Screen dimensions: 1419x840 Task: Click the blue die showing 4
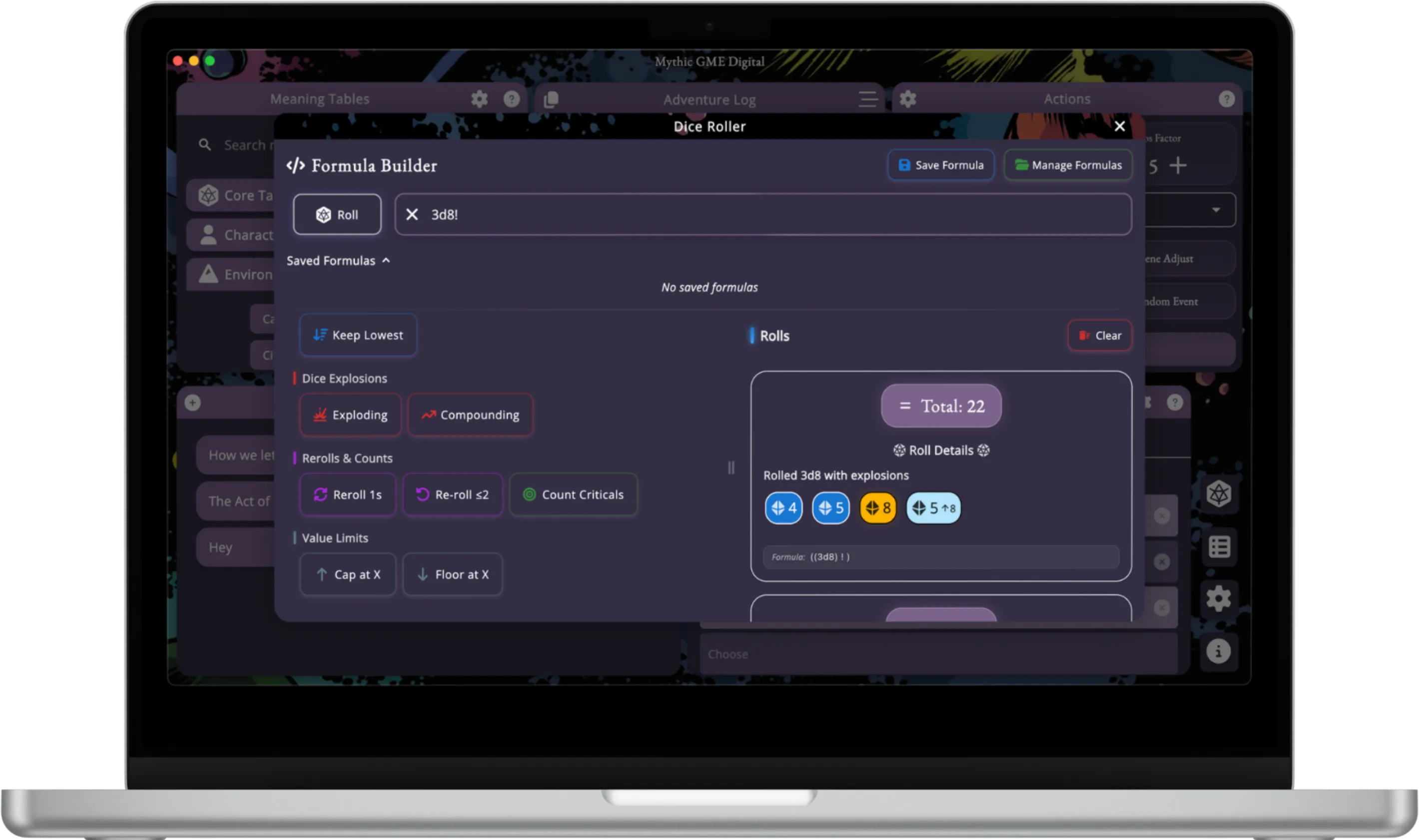click(x=783, y=508)
